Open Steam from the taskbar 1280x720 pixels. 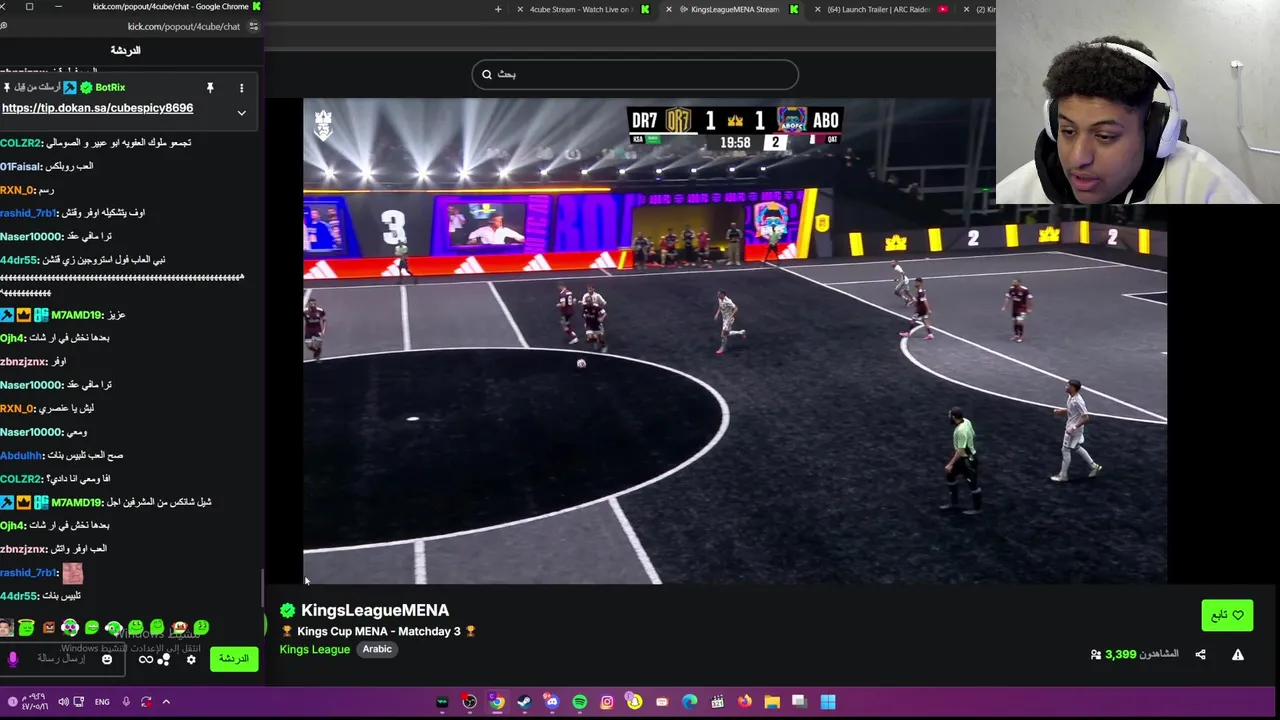point(524,702)
